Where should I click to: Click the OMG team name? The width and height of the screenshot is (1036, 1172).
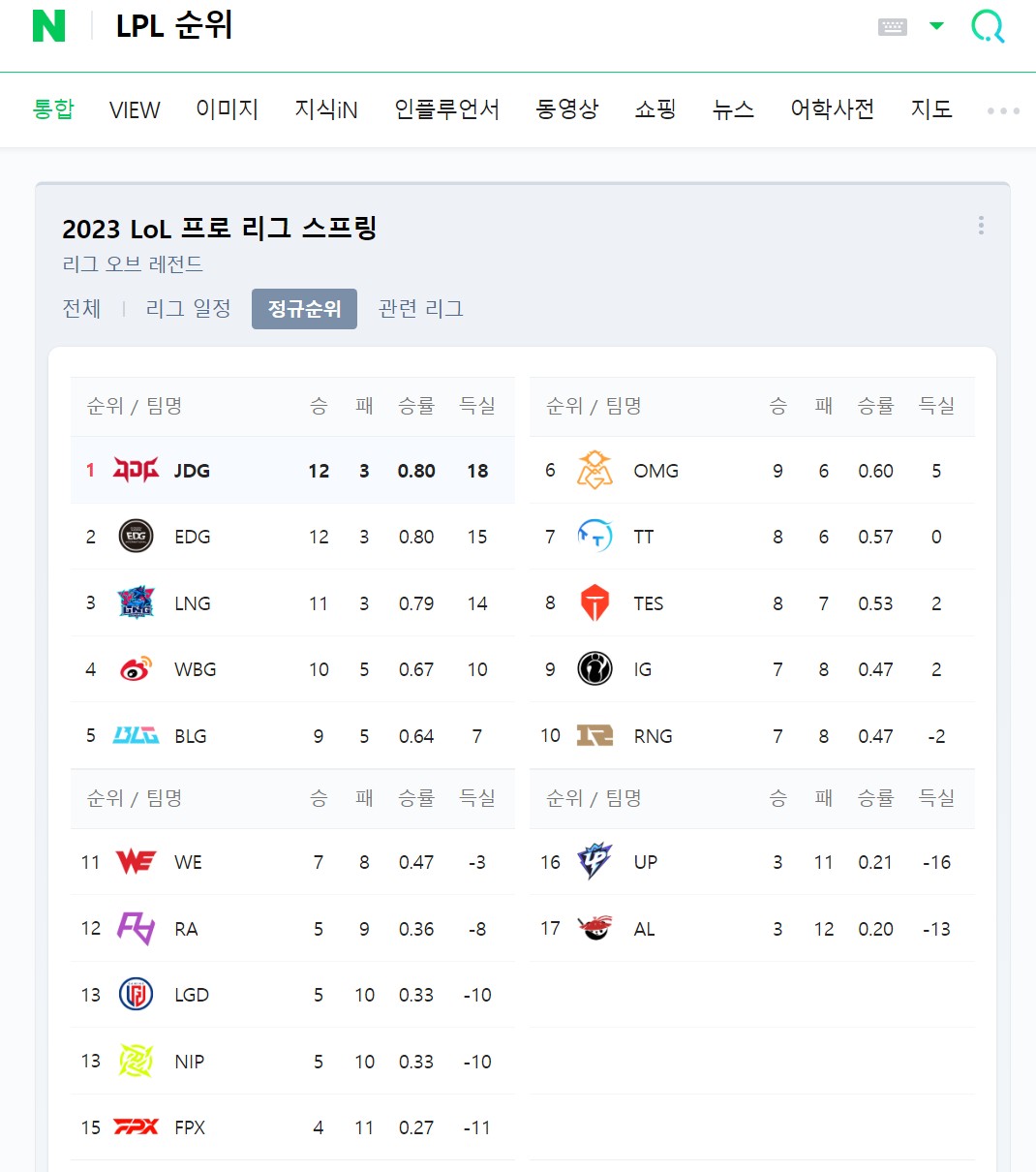click(655, 471)
